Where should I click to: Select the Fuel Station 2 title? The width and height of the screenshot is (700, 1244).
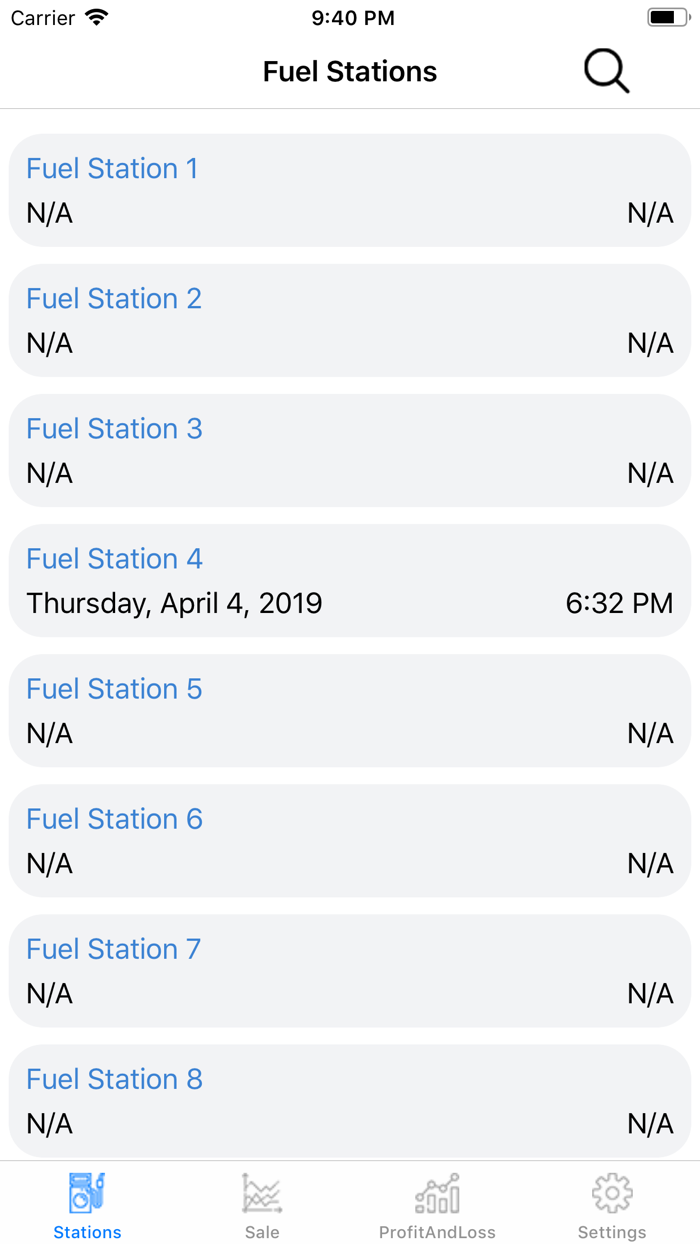click(x=114, y=299)
